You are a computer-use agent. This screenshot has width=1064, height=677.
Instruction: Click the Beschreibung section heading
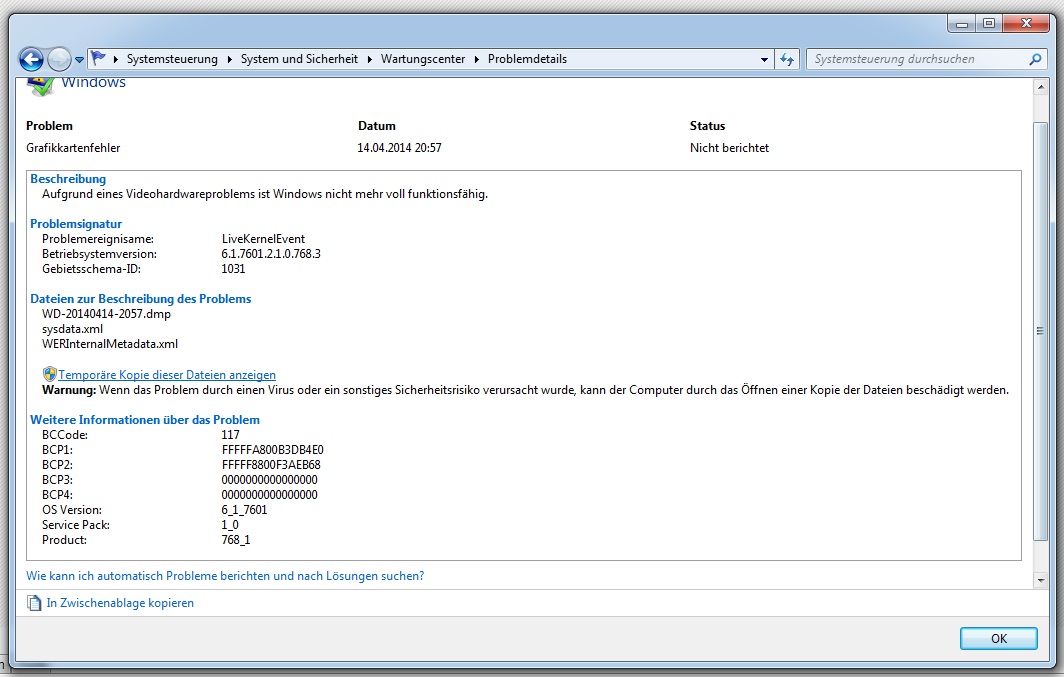tap(68, 179)
